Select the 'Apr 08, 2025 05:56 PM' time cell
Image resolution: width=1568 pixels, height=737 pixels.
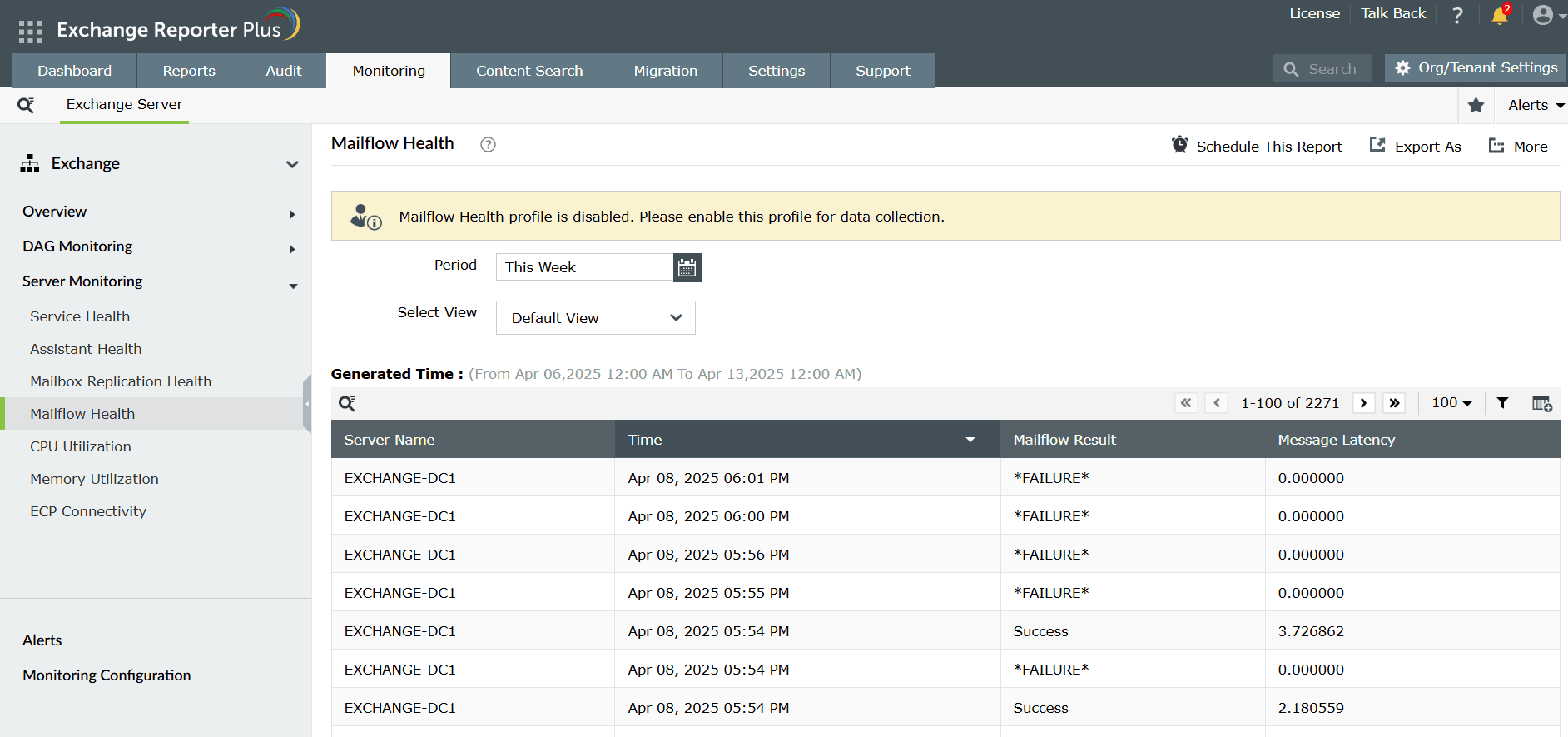(708, 555)
